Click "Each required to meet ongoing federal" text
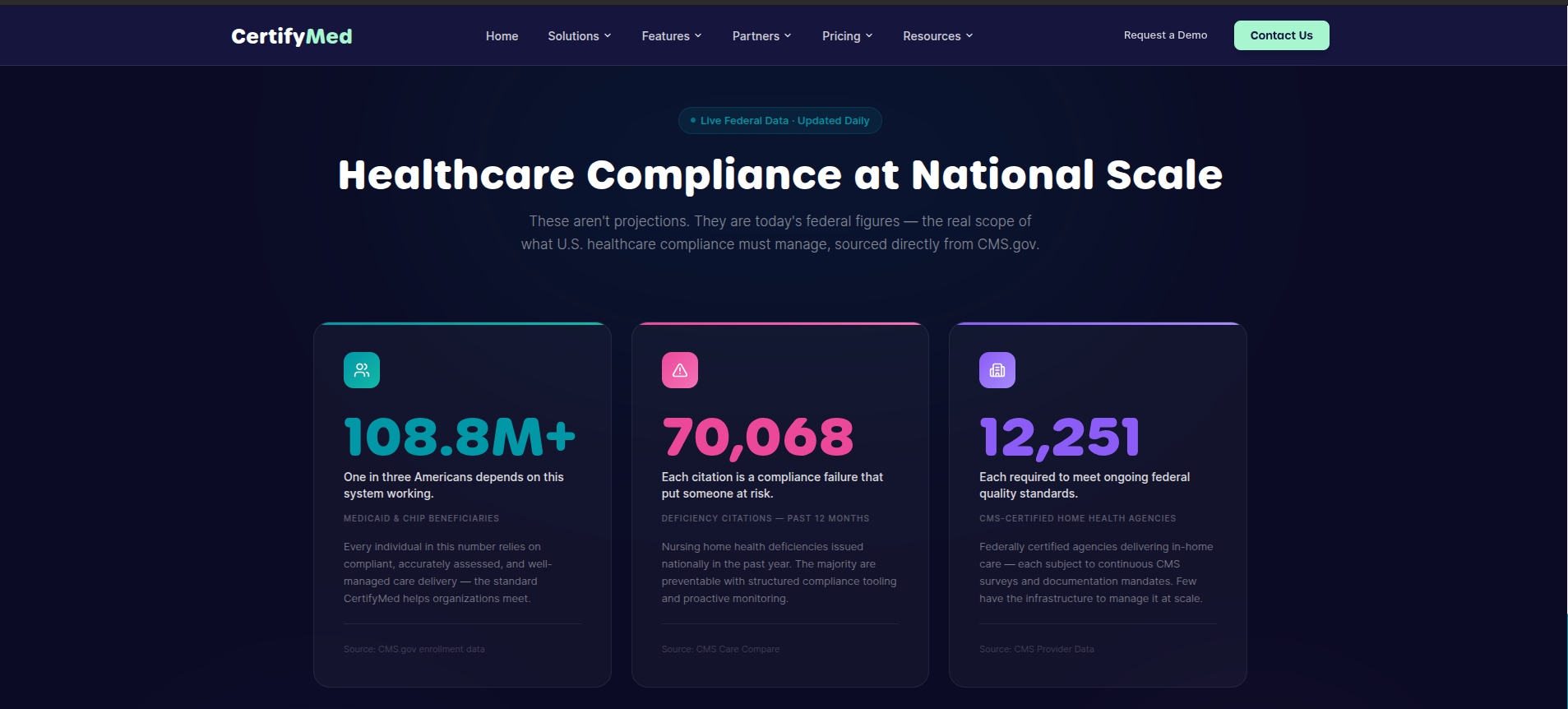 (x=1085, y=485)
